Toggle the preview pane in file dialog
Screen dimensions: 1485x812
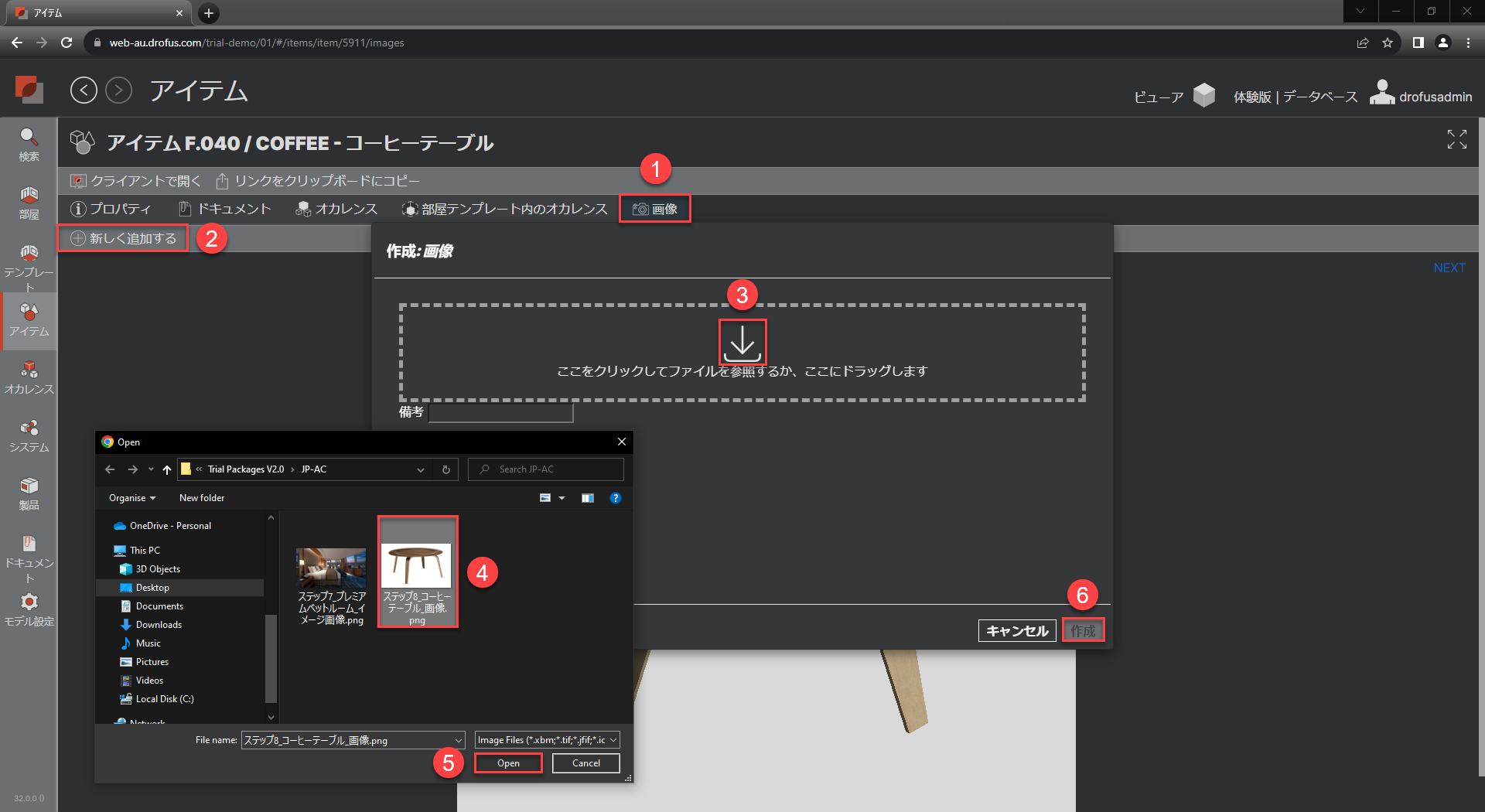click(588, 498)
